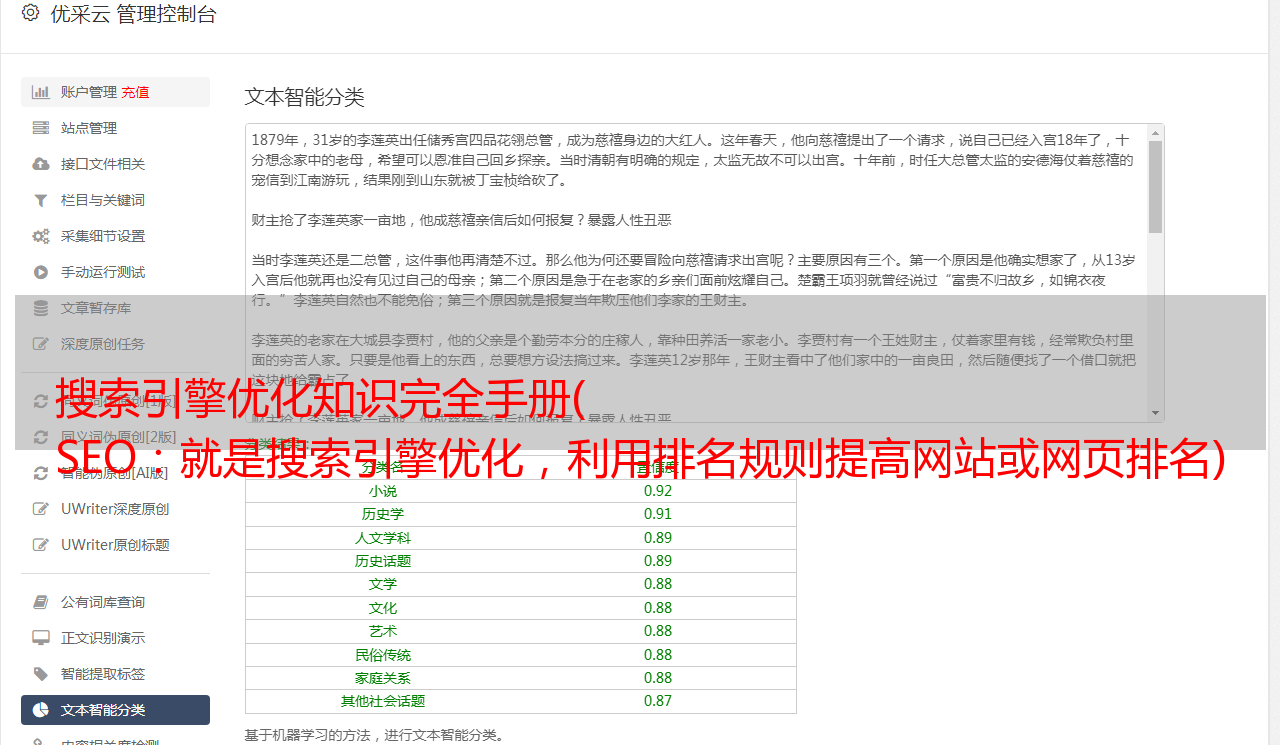Open the UWriter原创标题 sidebar entry
This screenshot has width=1280, height=745.
115,545
